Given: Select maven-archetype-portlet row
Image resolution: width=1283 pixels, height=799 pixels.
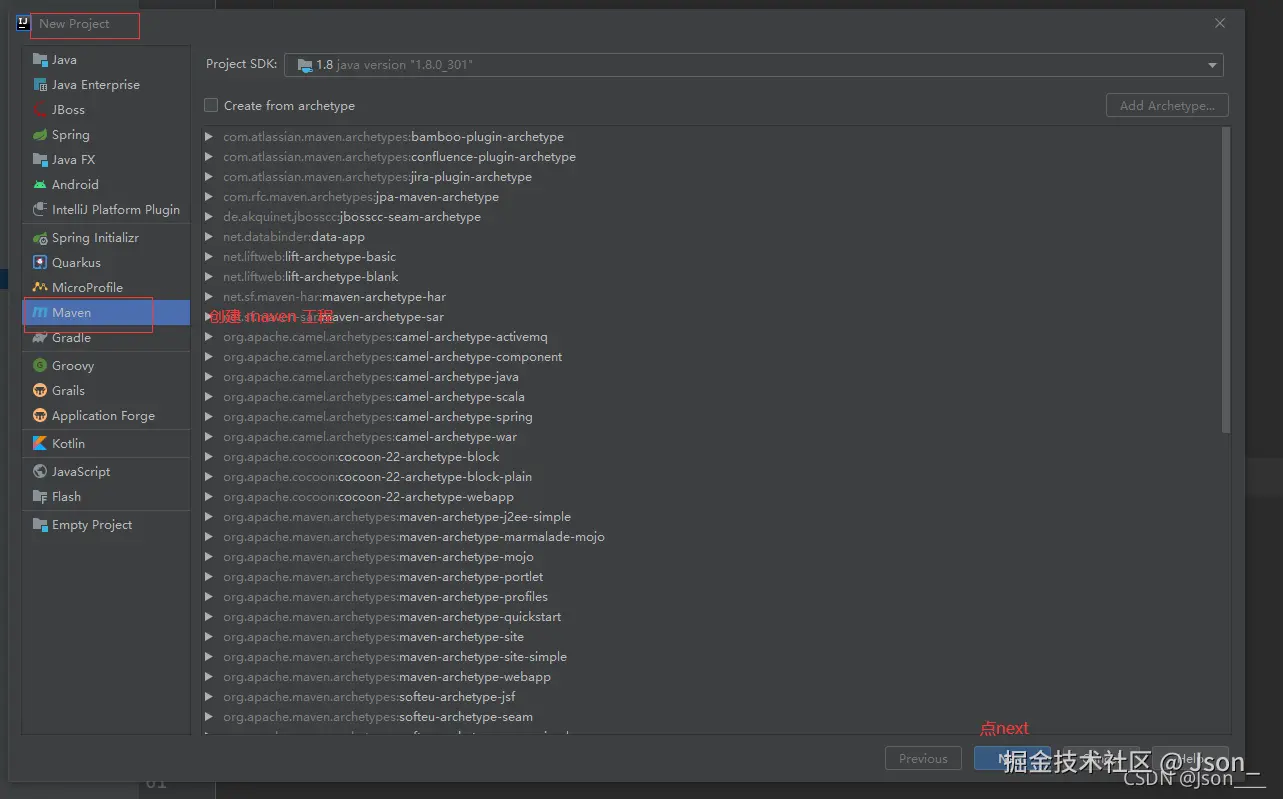Looking at the screenshot, I should click(x=712, y=577).
